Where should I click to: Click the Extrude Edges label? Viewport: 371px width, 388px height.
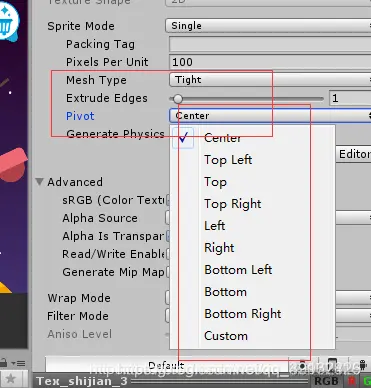[x=107, y=98]
